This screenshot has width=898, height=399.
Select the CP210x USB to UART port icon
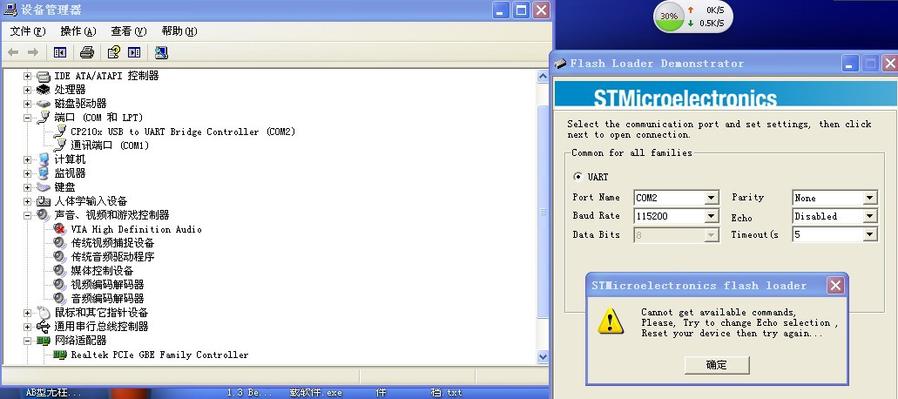[x=60, y=132]
